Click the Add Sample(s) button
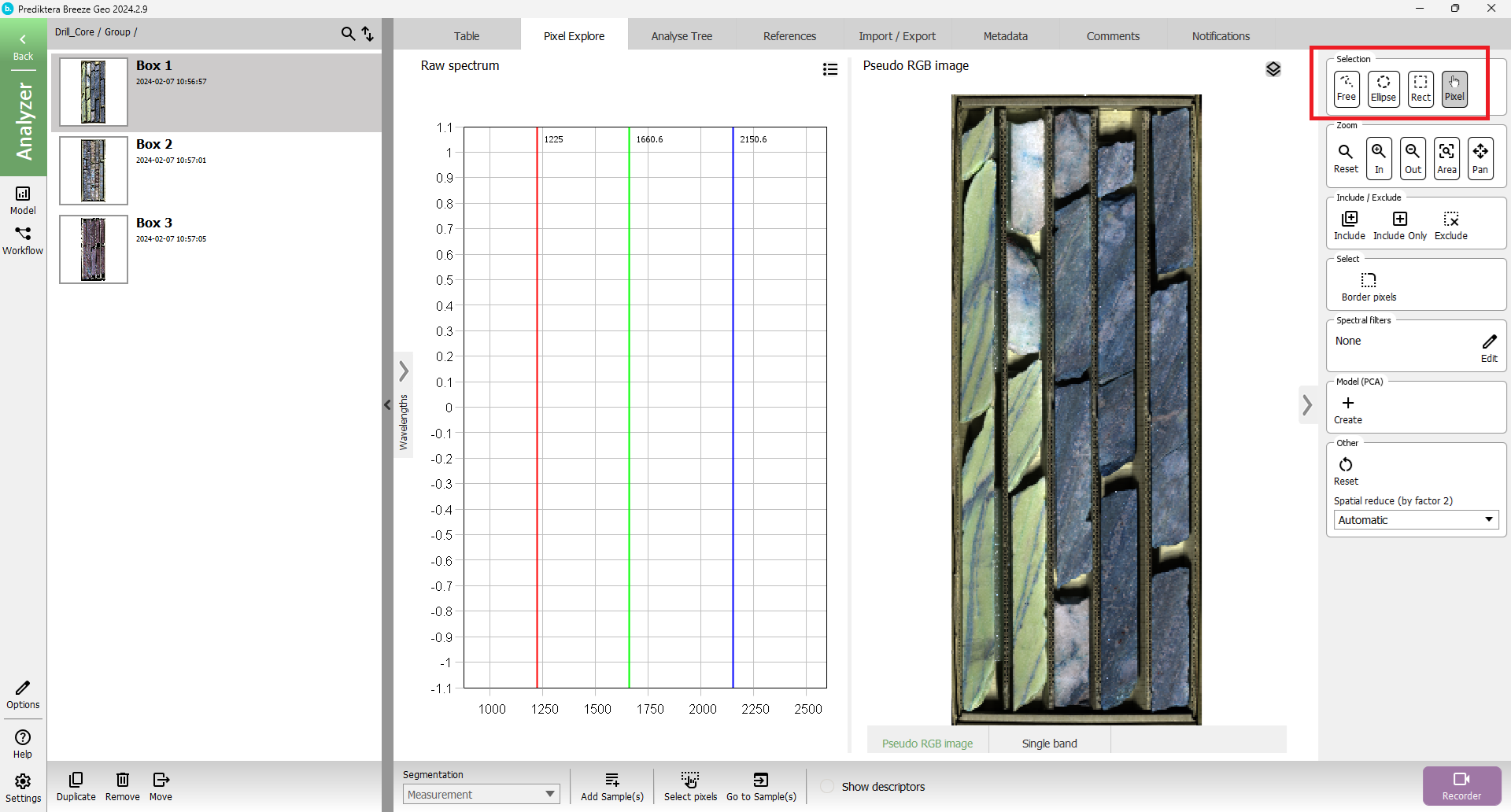Screen dimensions: 1511x812 [611, 786]
